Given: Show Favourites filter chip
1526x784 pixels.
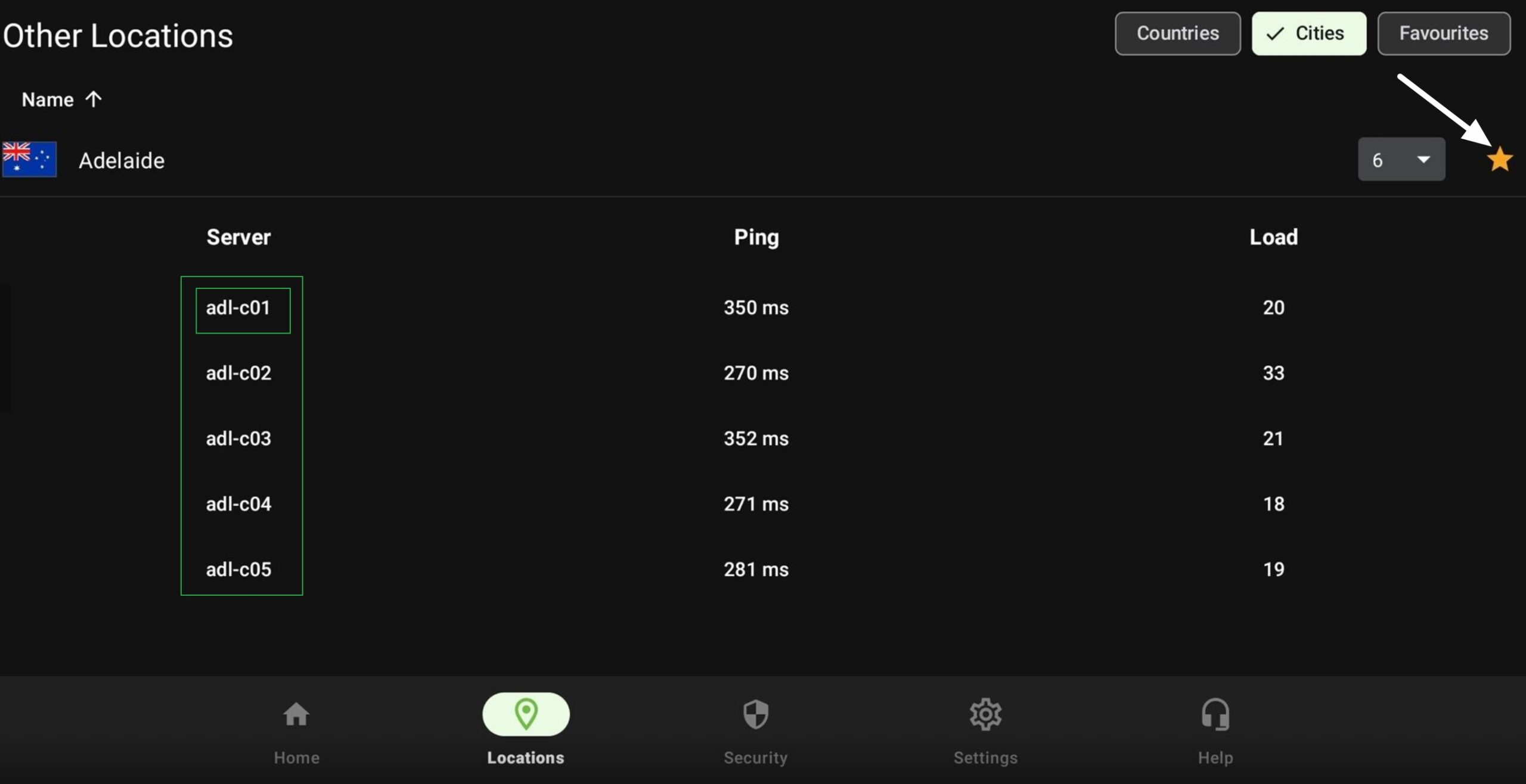Looking at the screenshot, I should pyautogui.click(x=1444, y=33).
